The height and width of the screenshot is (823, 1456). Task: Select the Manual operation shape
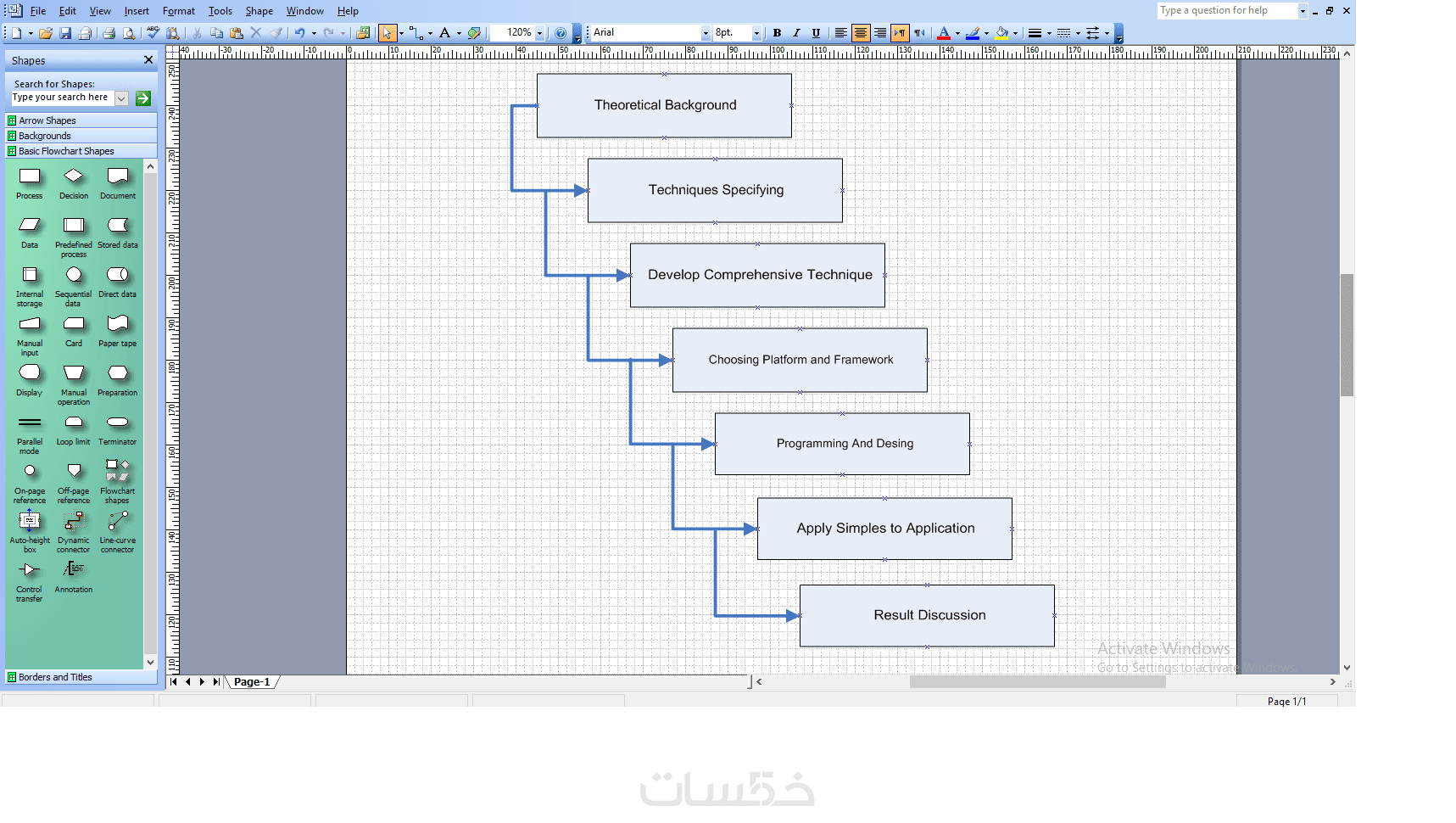(x=74, y=373)
